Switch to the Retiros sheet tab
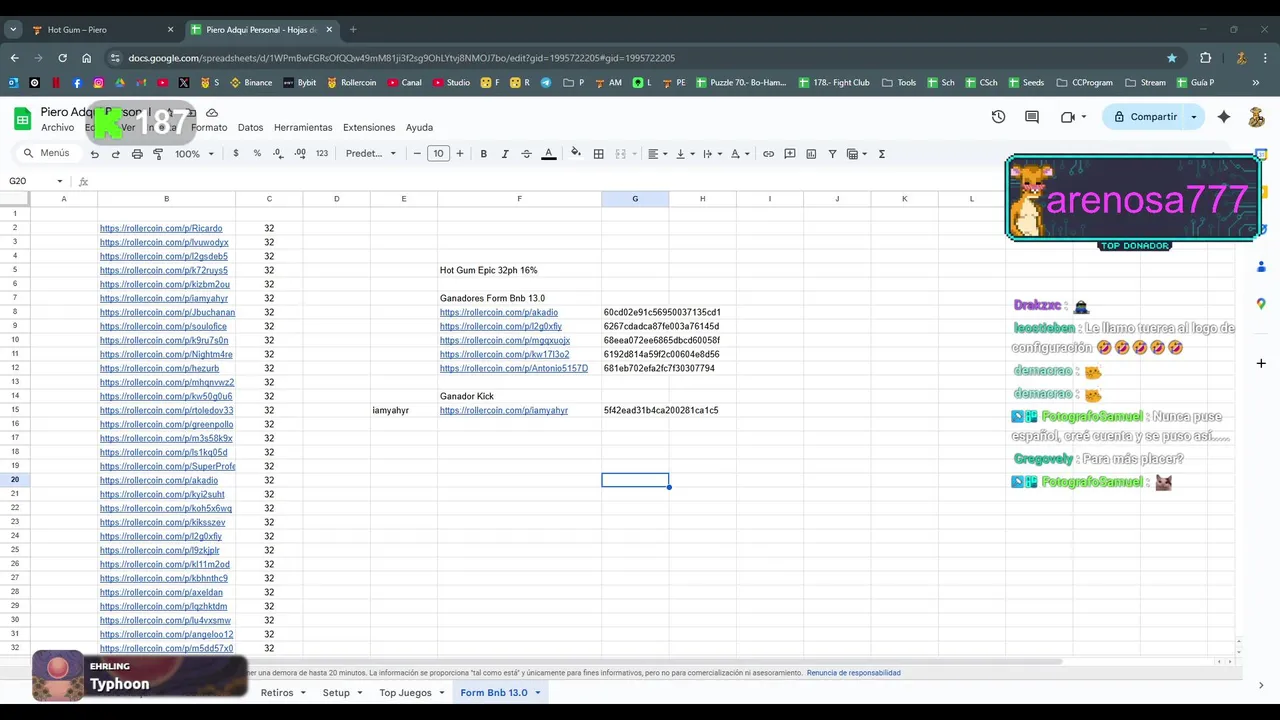 click(x=277, y=693)
